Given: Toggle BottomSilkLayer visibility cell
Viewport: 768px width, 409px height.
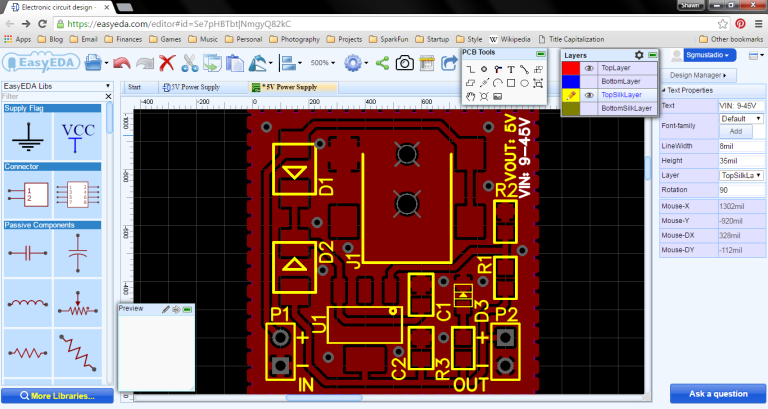Looking at the screenshot, I should tap(589, 108).
